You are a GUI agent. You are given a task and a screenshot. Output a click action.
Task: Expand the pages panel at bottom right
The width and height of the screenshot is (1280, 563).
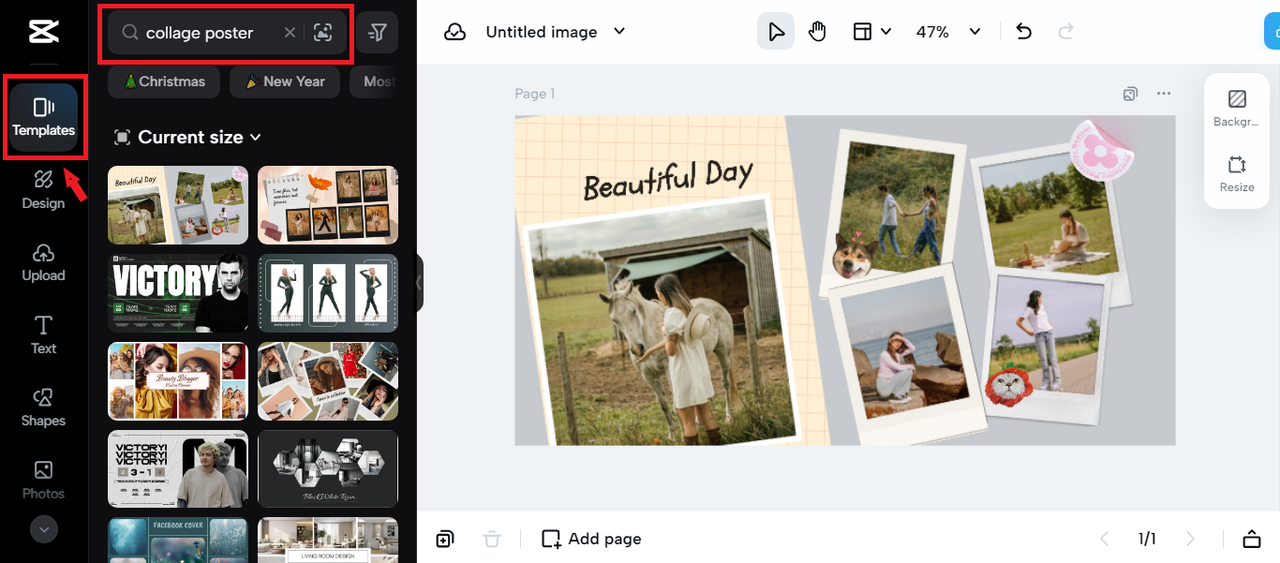1251,539
